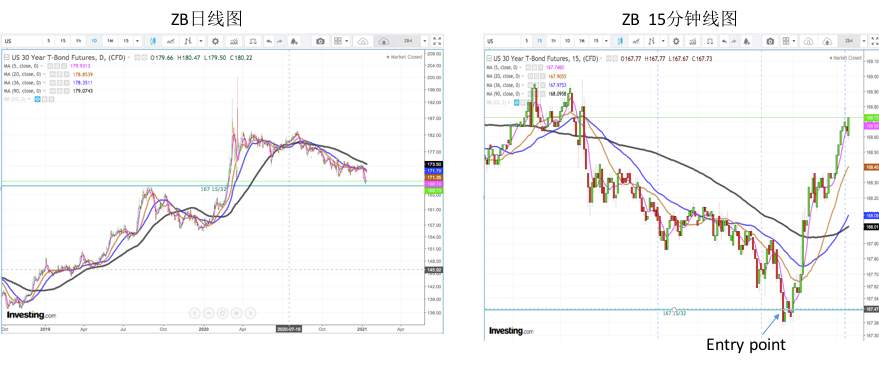Image resolution: width=879 pixels, height=366 pixels.
Task: Show hidden faded indicator in 15-minute chart
Action: point(517,102)
